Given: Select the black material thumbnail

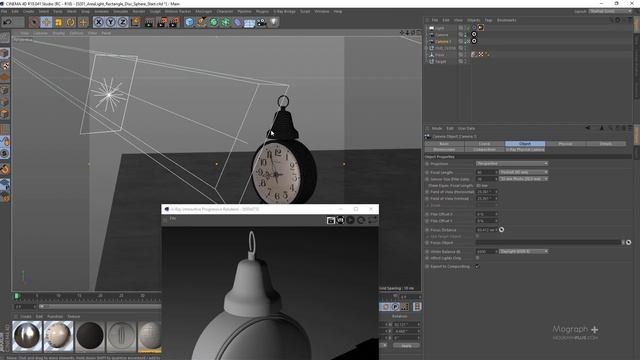Looking at the screenshot, I should coord(90,336).
